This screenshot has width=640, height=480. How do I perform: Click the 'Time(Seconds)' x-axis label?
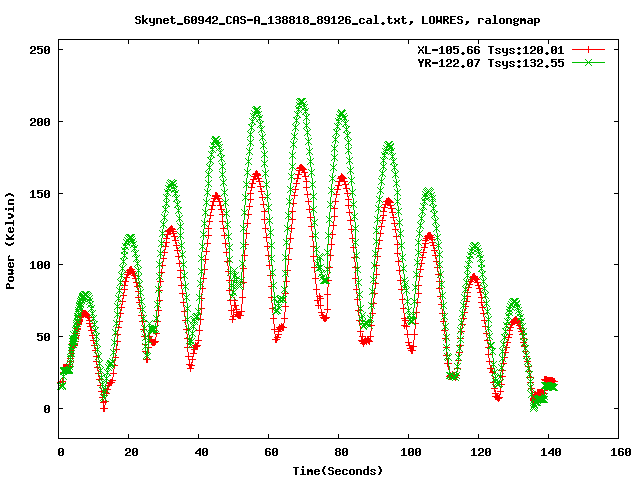point(338,471)
